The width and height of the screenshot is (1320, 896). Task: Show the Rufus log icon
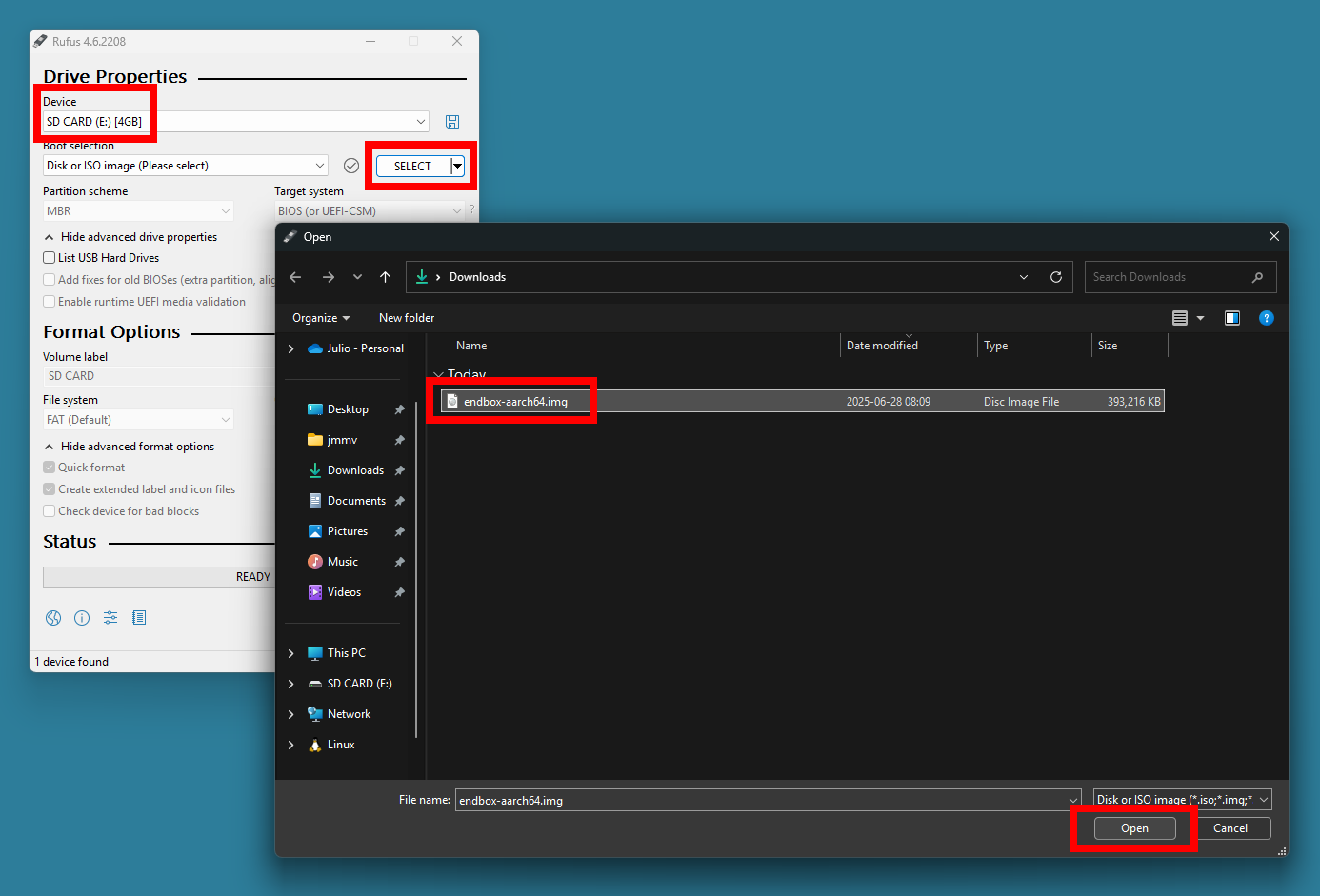click(139, 618)
